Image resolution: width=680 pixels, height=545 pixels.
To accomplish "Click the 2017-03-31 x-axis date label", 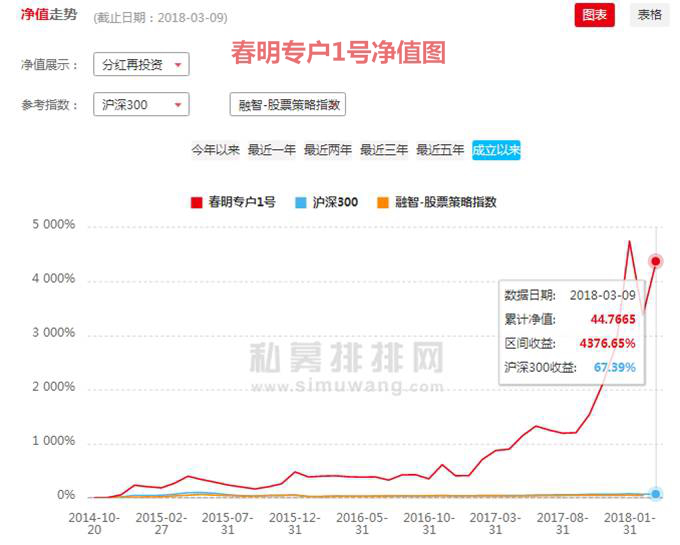I will coord(495,523).
